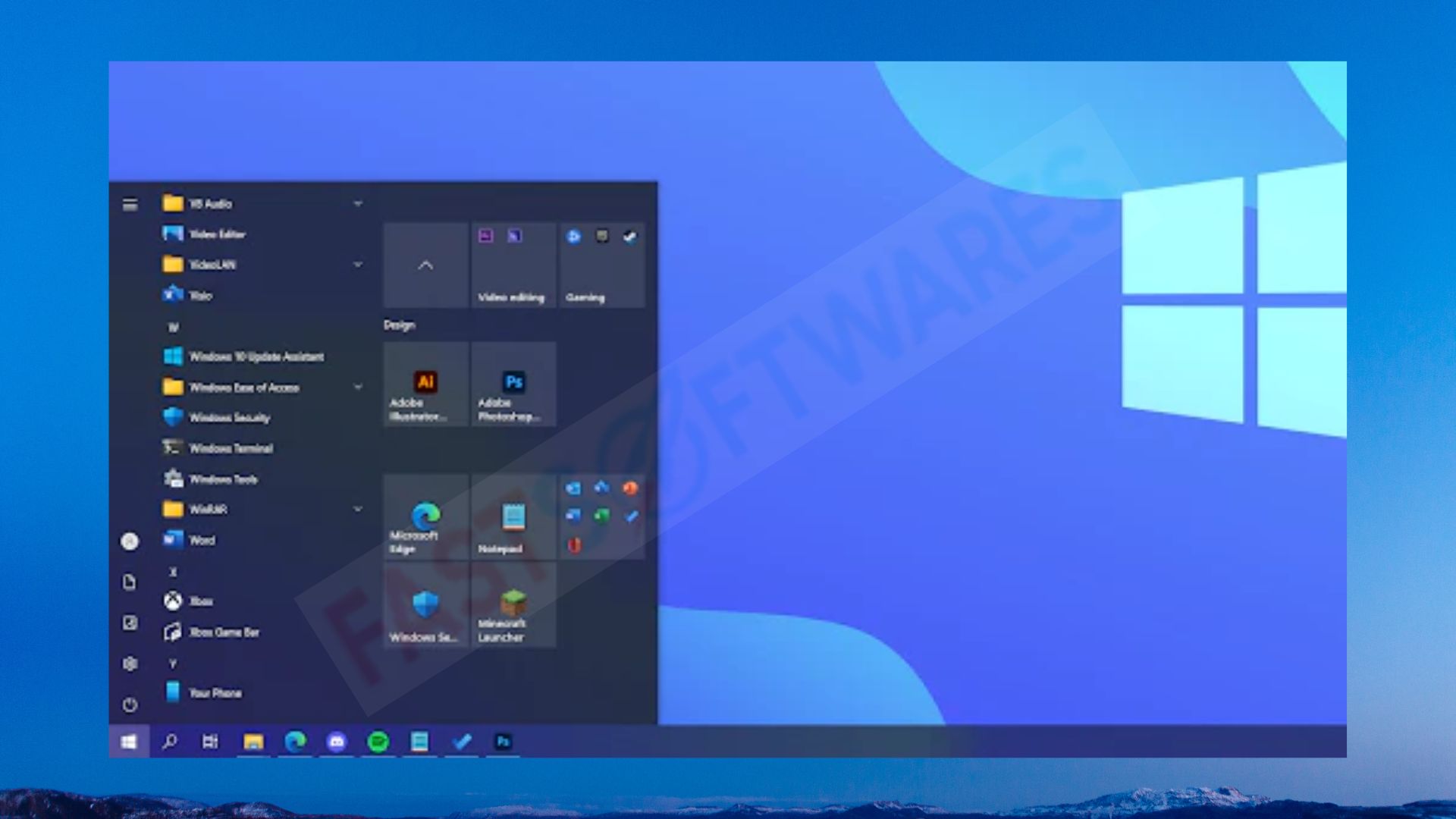Image resolution: width=1456 pixels, height=819 pixels.
Task: Click the Y letter header in the app list
Action: click(x=173, y=664)
